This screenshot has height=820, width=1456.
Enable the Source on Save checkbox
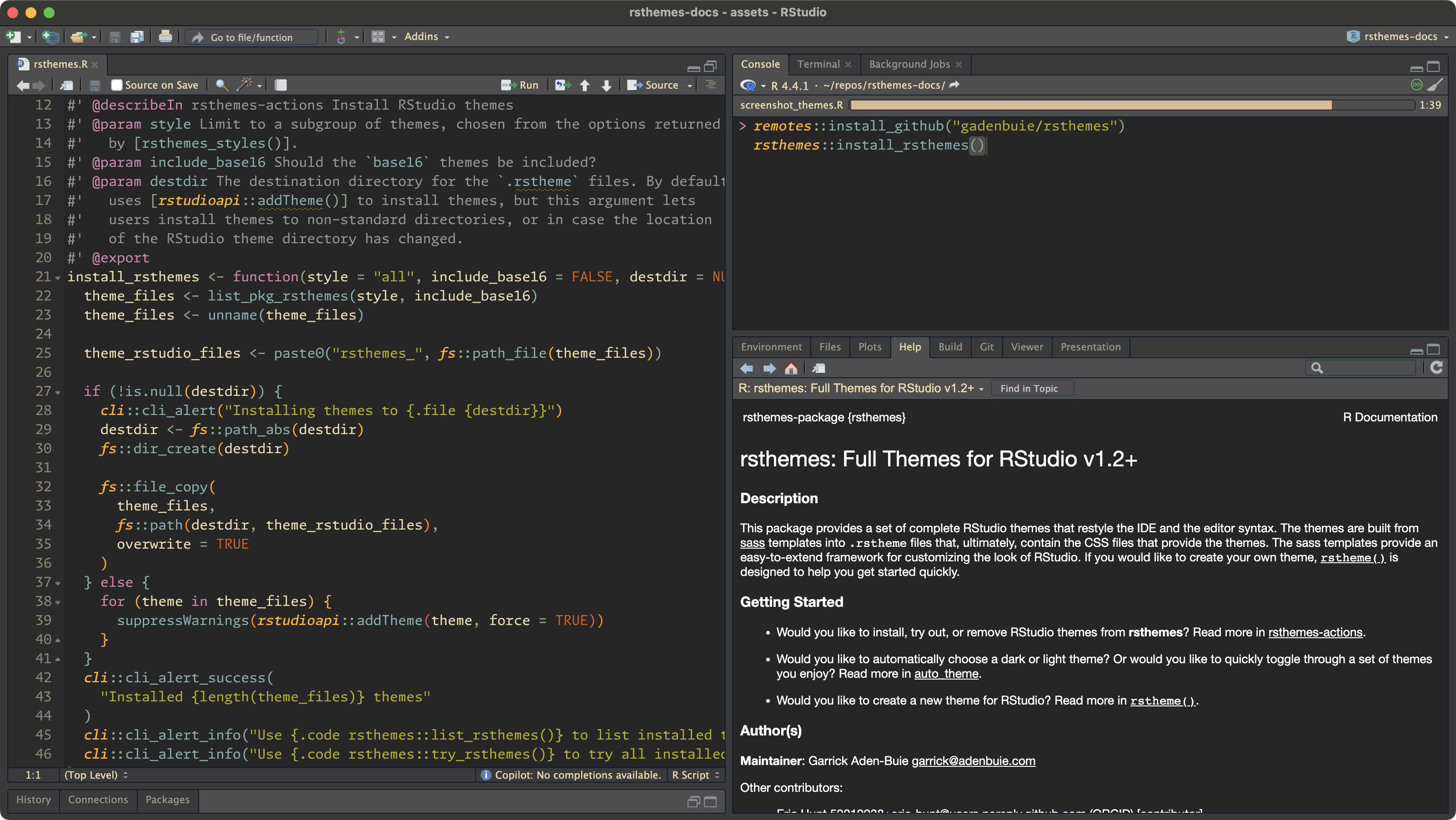(117, 85)
